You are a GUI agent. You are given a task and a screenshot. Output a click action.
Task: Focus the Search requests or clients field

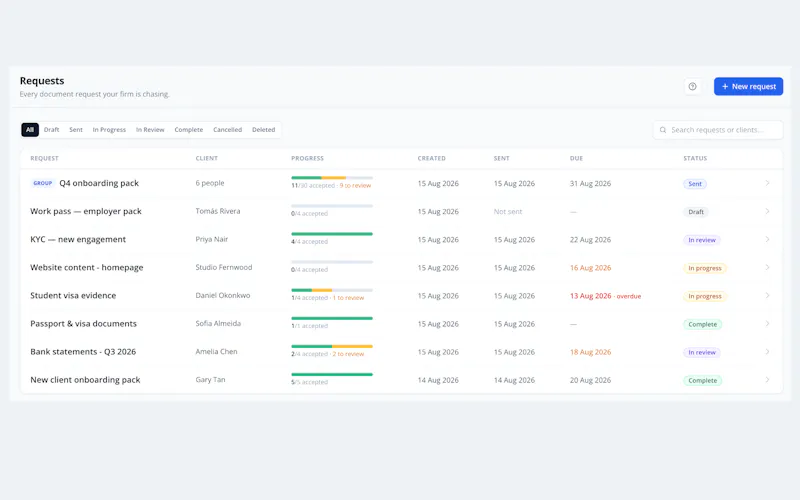(718, 130)
